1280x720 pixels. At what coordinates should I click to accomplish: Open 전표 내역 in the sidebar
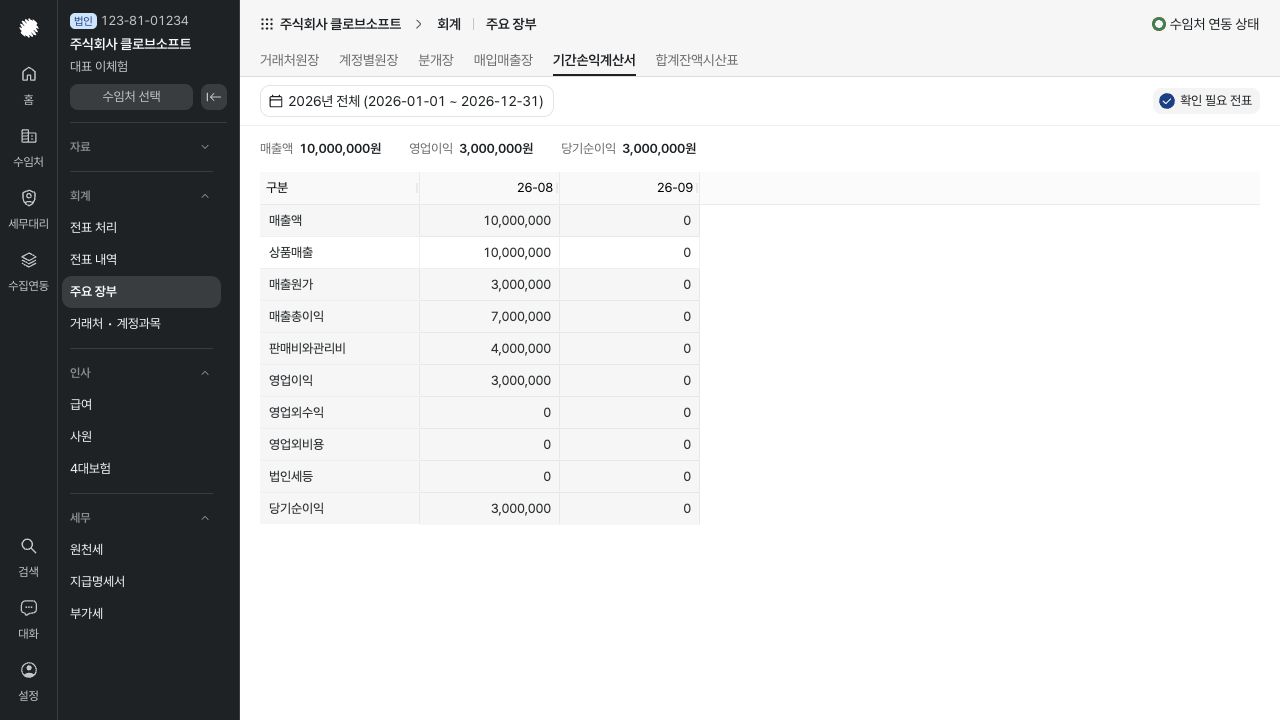(x=141, y=260)
